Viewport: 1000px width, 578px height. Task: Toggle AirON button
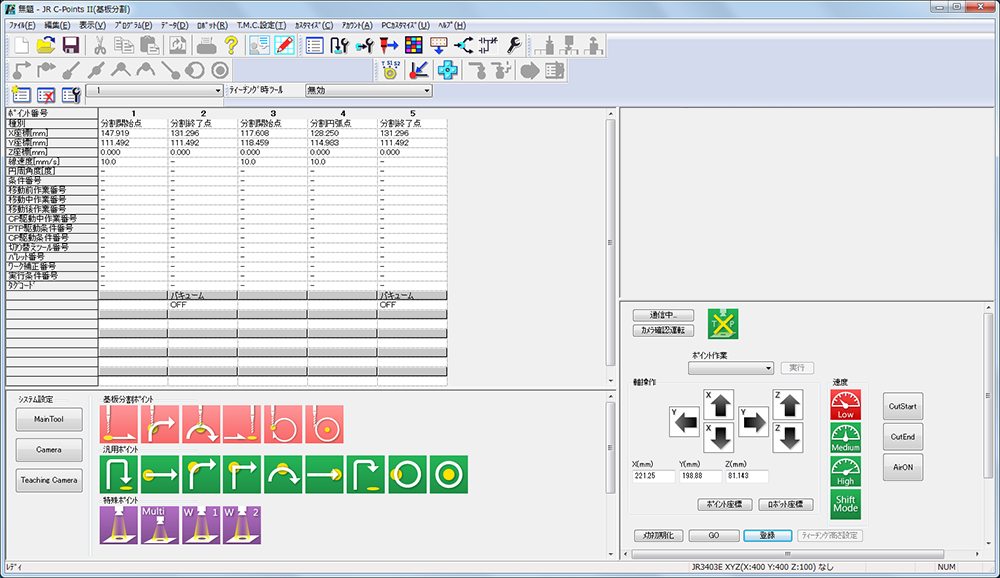pyautogui.click(x=903, y=468)
